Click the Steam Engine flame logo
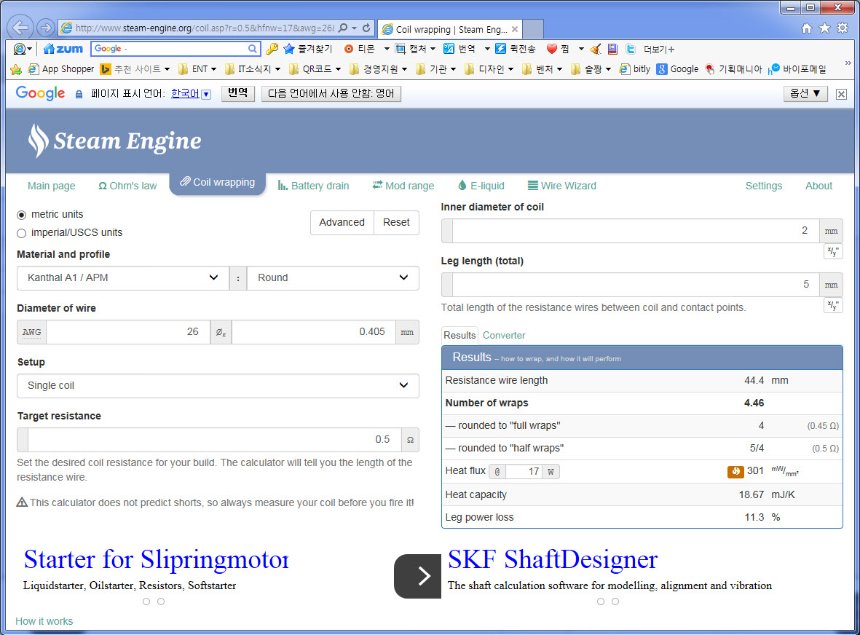The image size is (860, 635). tap(37, 140)
